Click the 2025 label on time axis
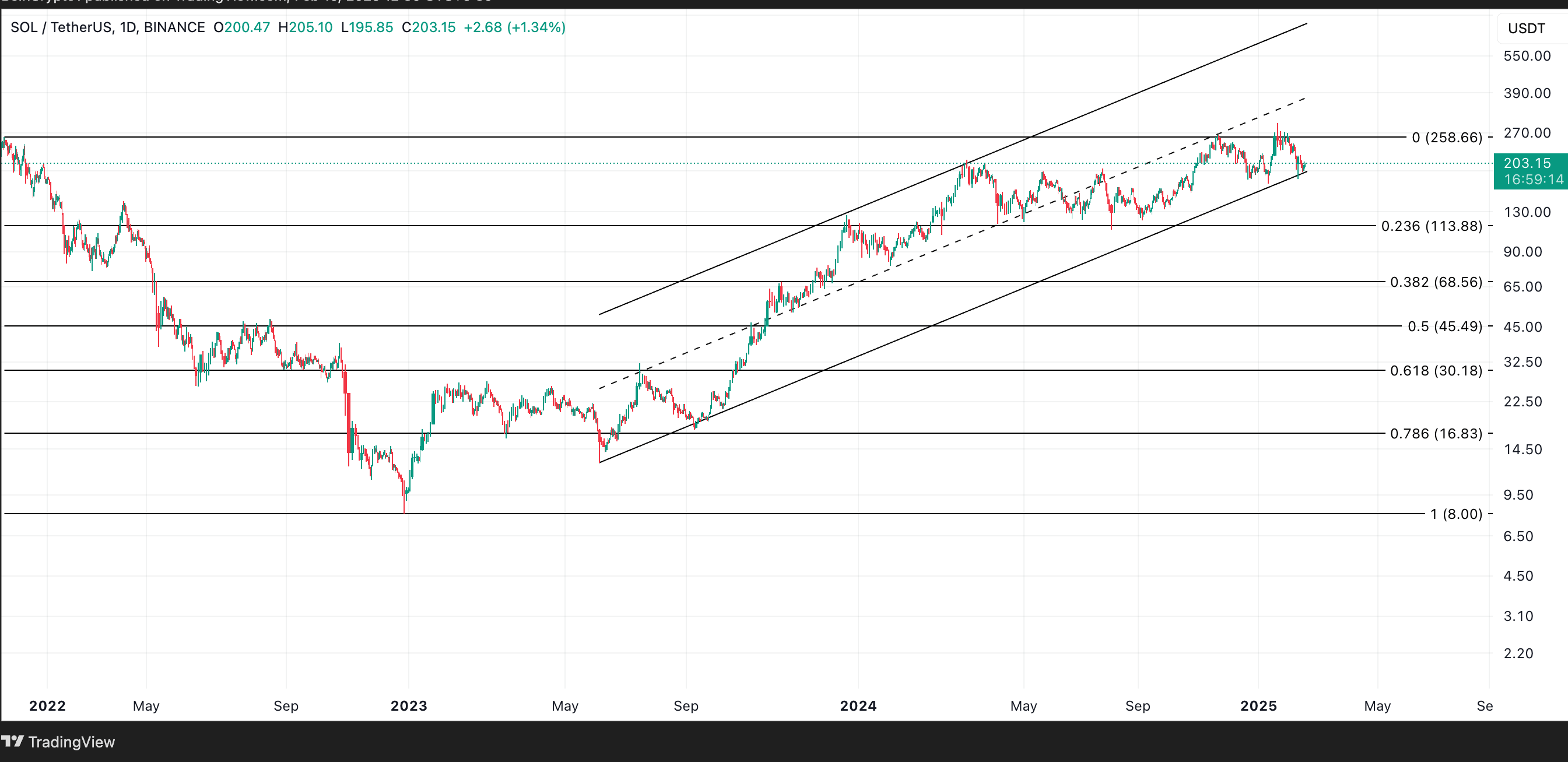The height and width of the screenshot is (762, 1568). click(x=1259, y=706)
